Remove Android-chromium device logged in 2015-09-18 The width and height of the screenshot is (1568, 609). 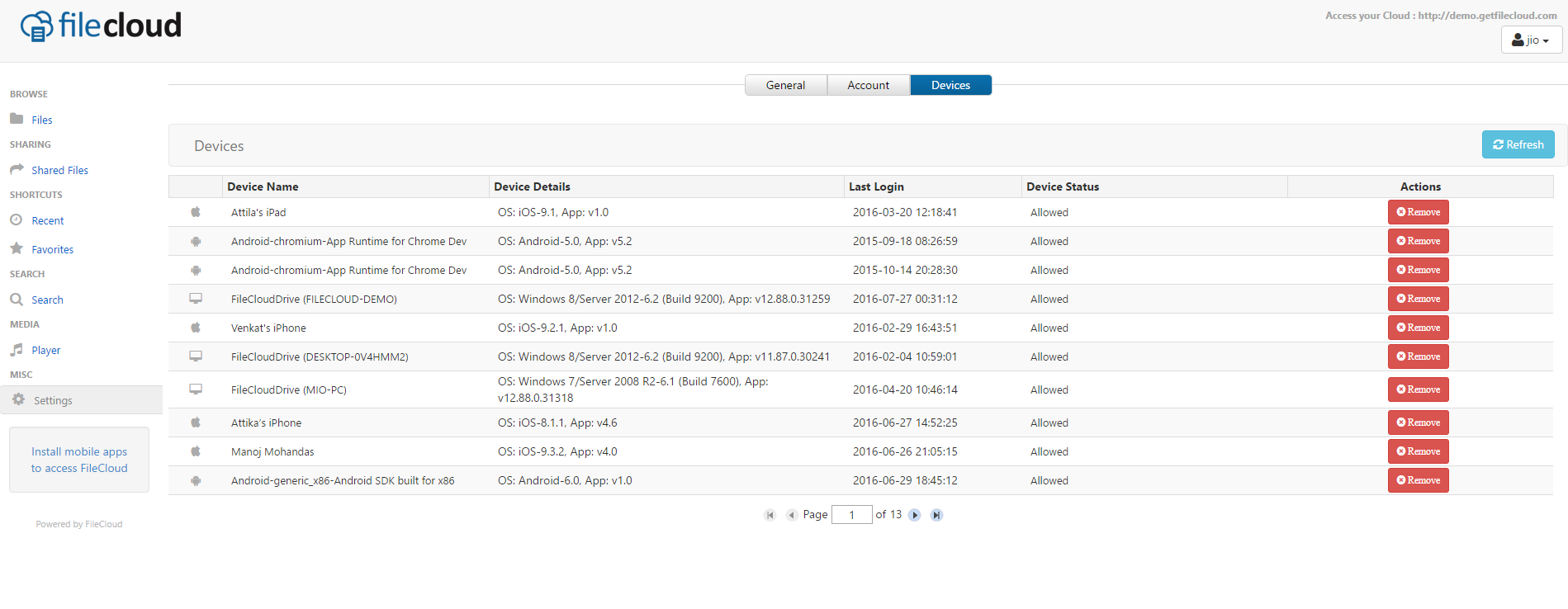coord(1419,241)
